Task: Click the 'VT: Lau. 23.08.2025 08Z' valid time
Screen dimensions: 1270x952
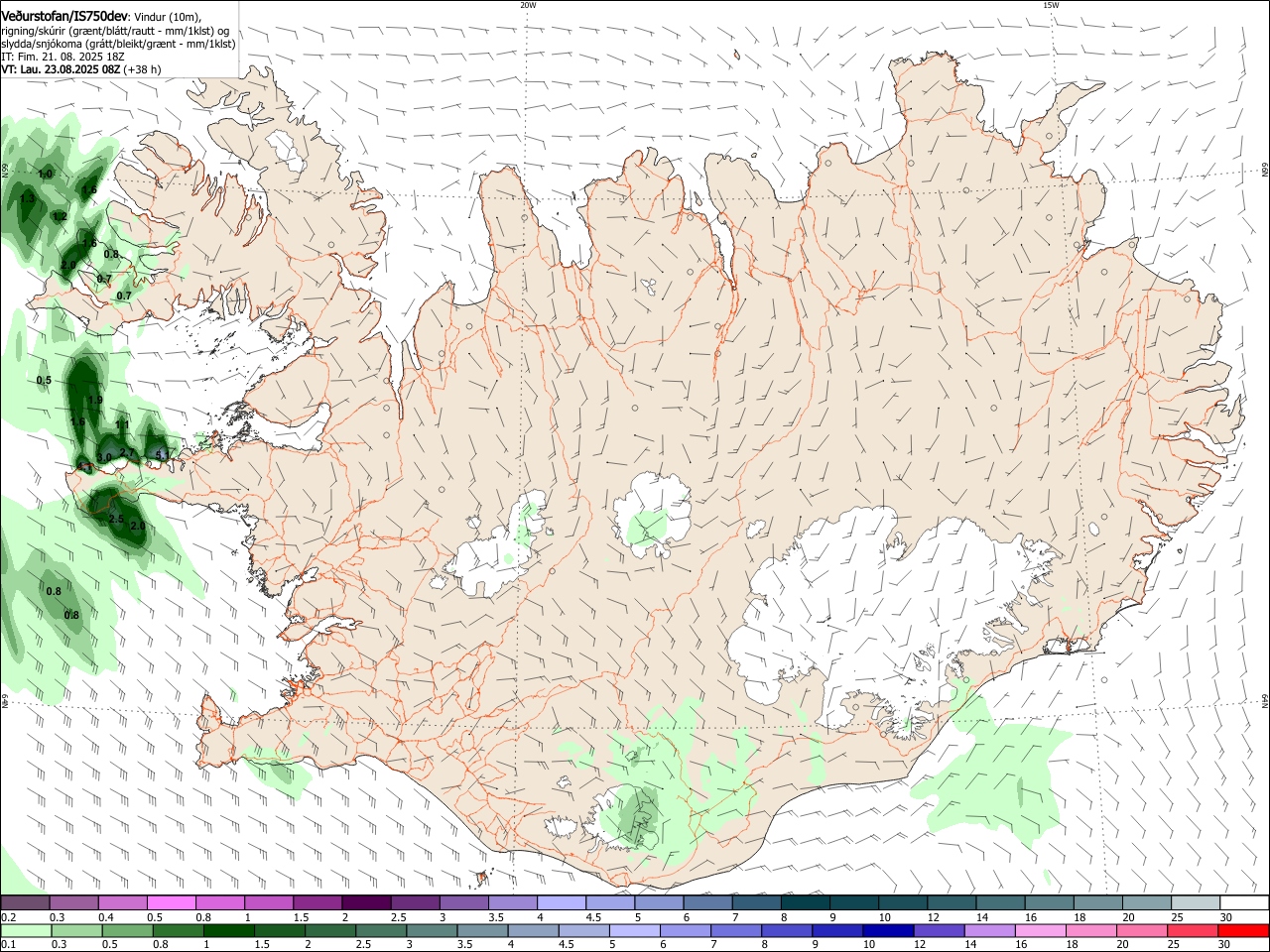Action: click(62, 69)
